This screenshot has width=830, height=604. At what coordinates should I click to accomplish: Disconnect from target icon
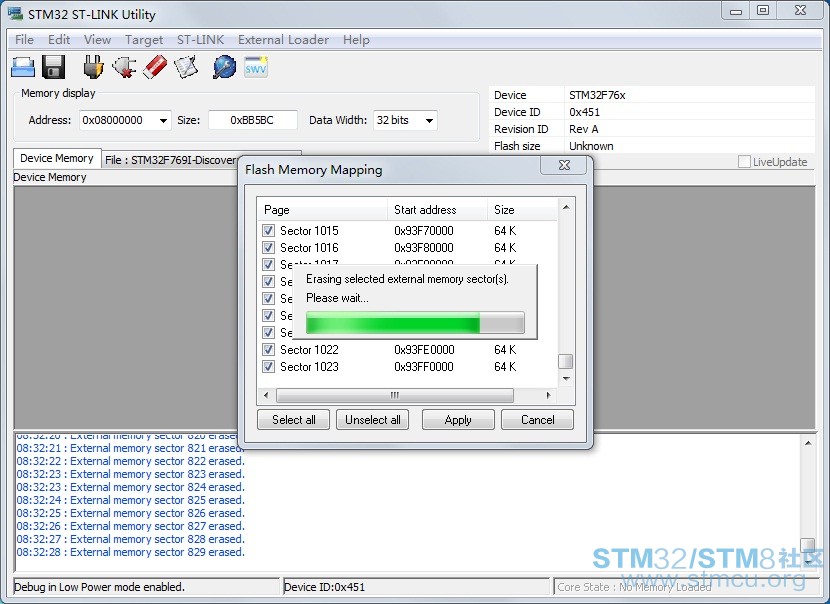click(124, 67)
